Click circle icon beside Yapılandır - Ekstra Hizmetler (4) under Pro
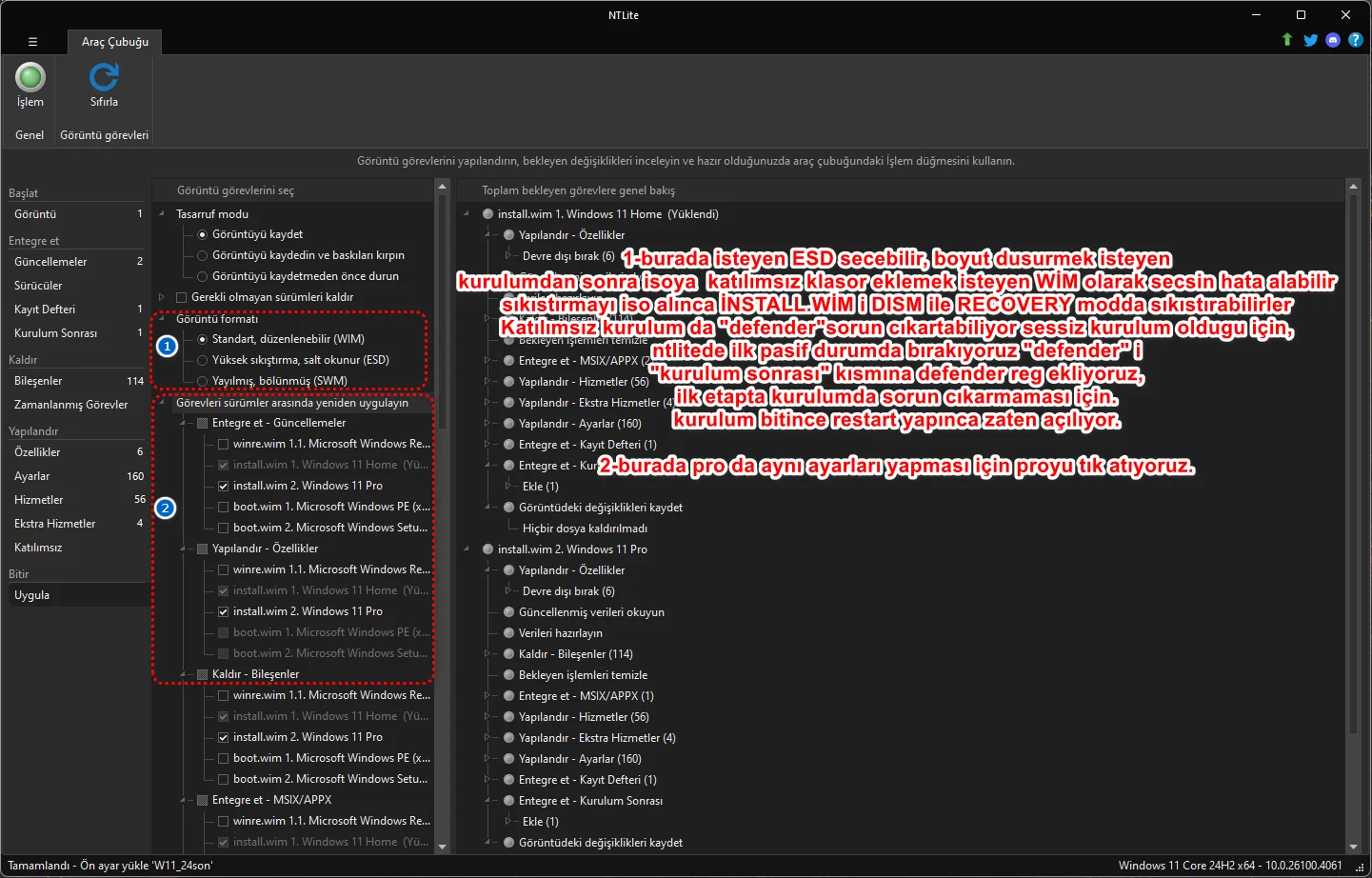This screenshot has height=878, width=1372. [x=509, y=738]
